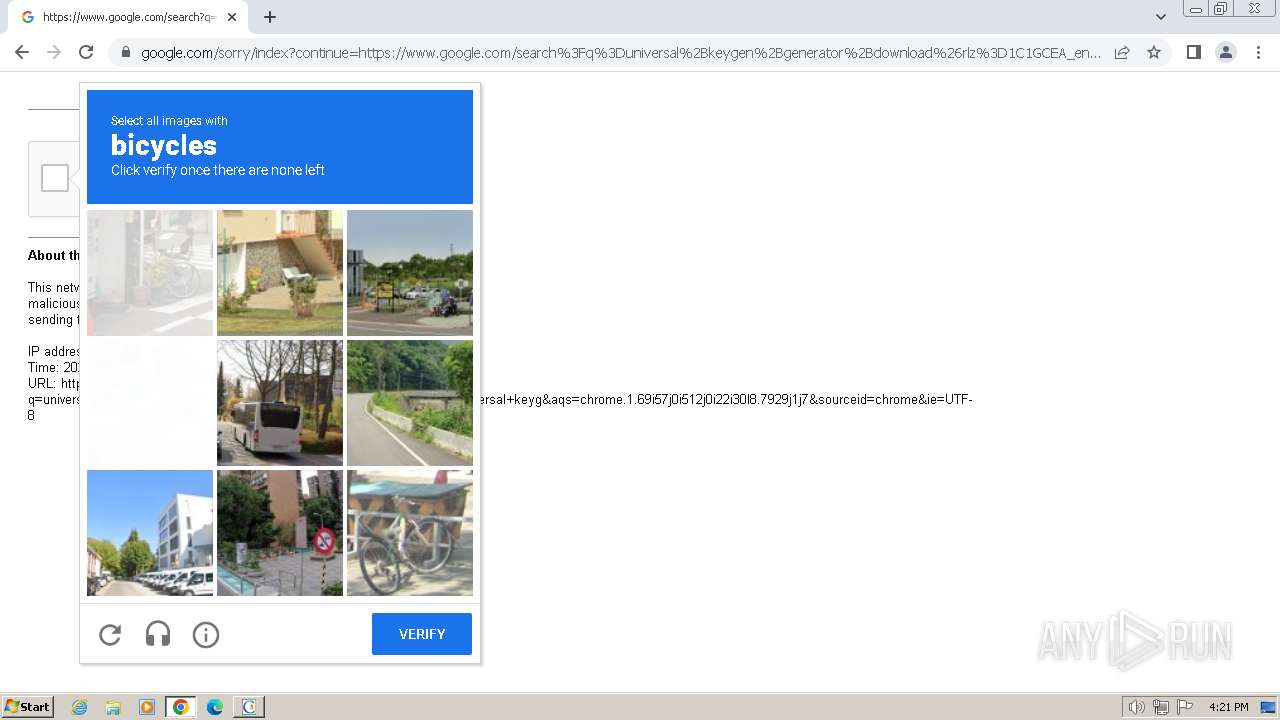Close the Google search tab

click(x=232, y=17)
